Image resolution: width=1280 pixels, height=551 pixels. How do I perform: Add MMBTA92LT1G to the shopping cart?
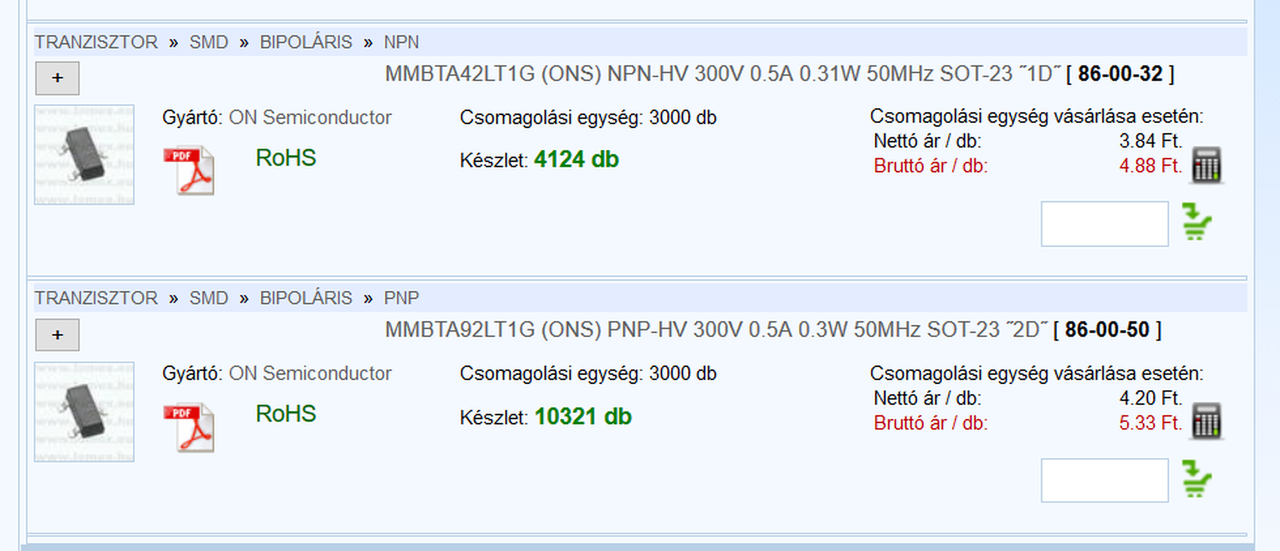(x=1197, y=478)
